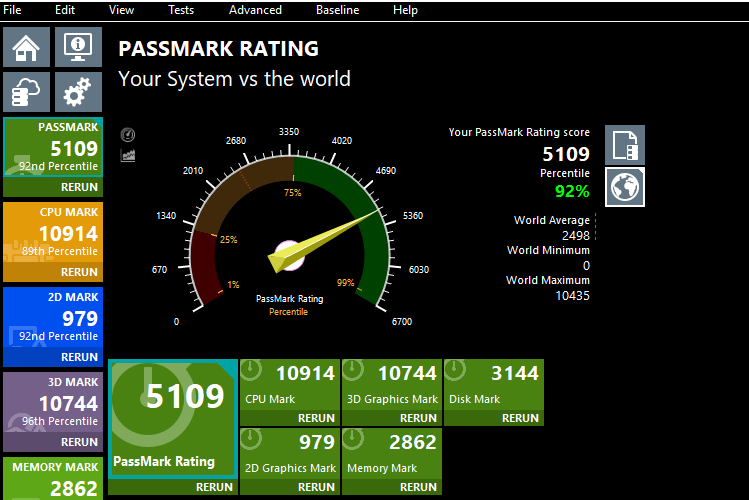Click the globe world comparison icon
Screen dimensions: 749x500
pos(625,187)
